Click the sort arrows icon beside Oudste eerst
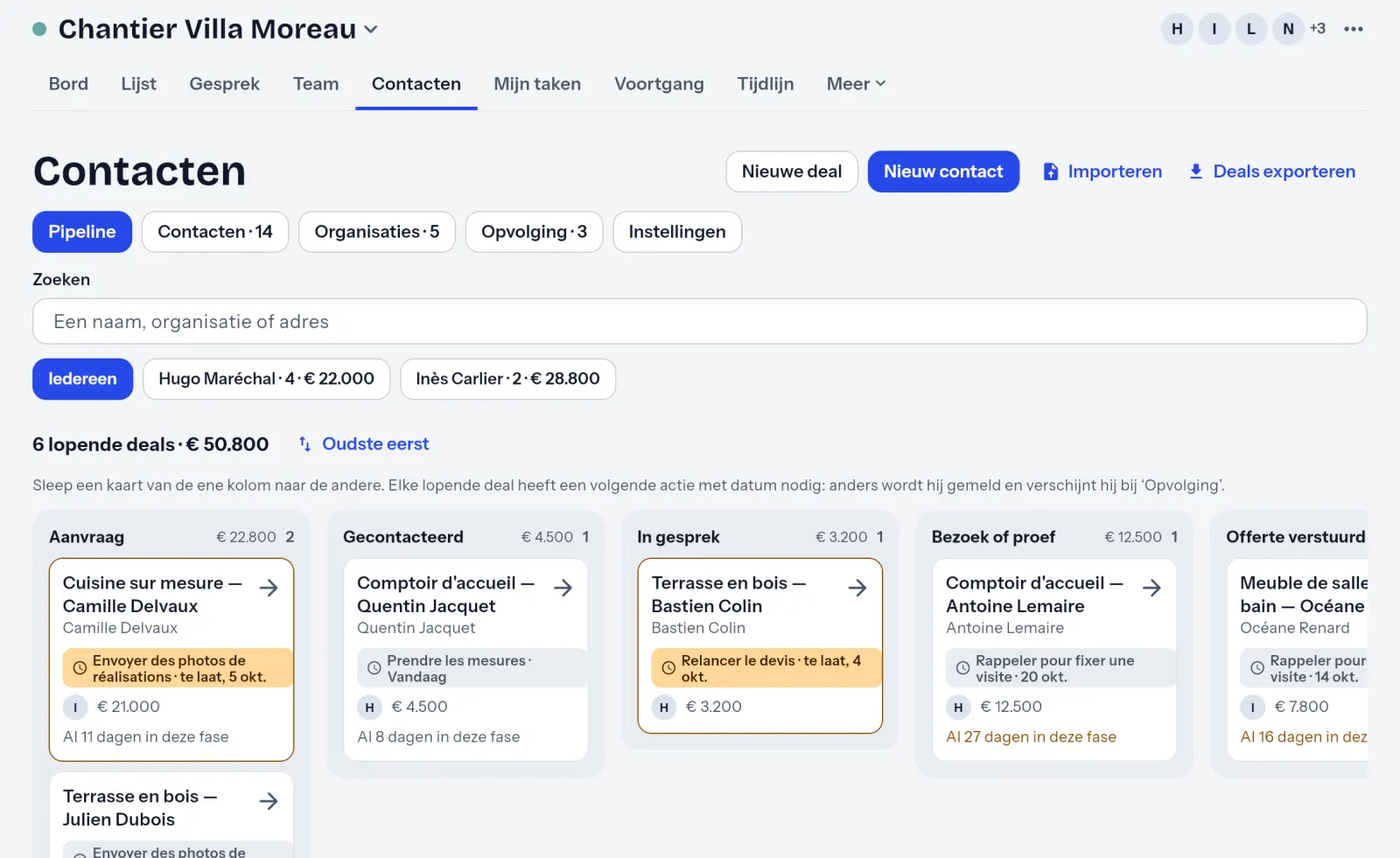This screenshot has height=858, width=1400. click(x=304, y=444)
